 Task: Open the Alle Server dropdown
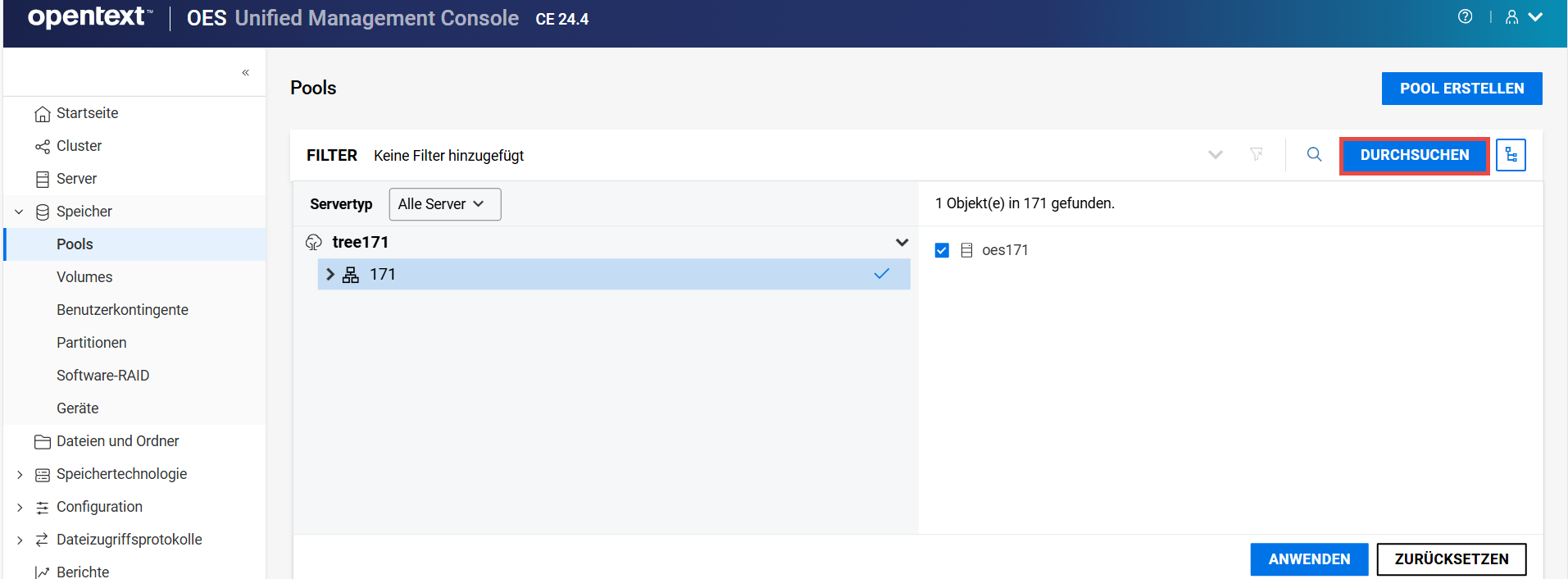[444, 204]
